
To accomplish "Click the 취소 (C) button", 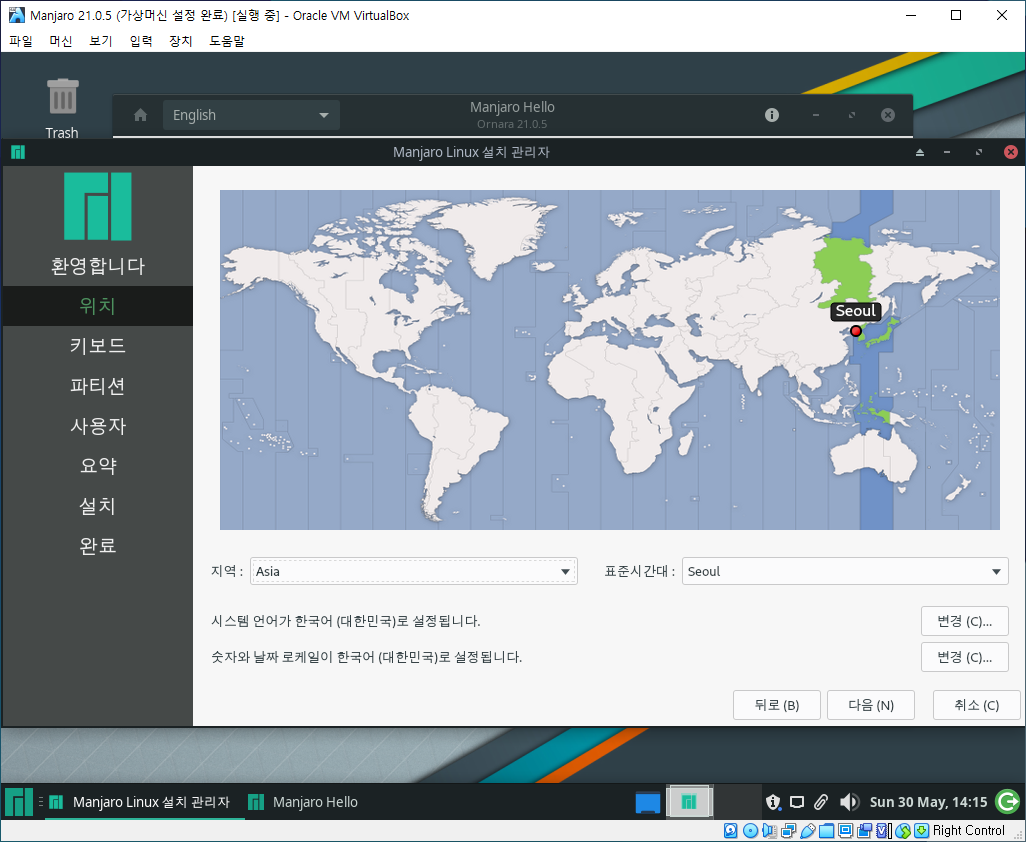I will pos(976,705).
